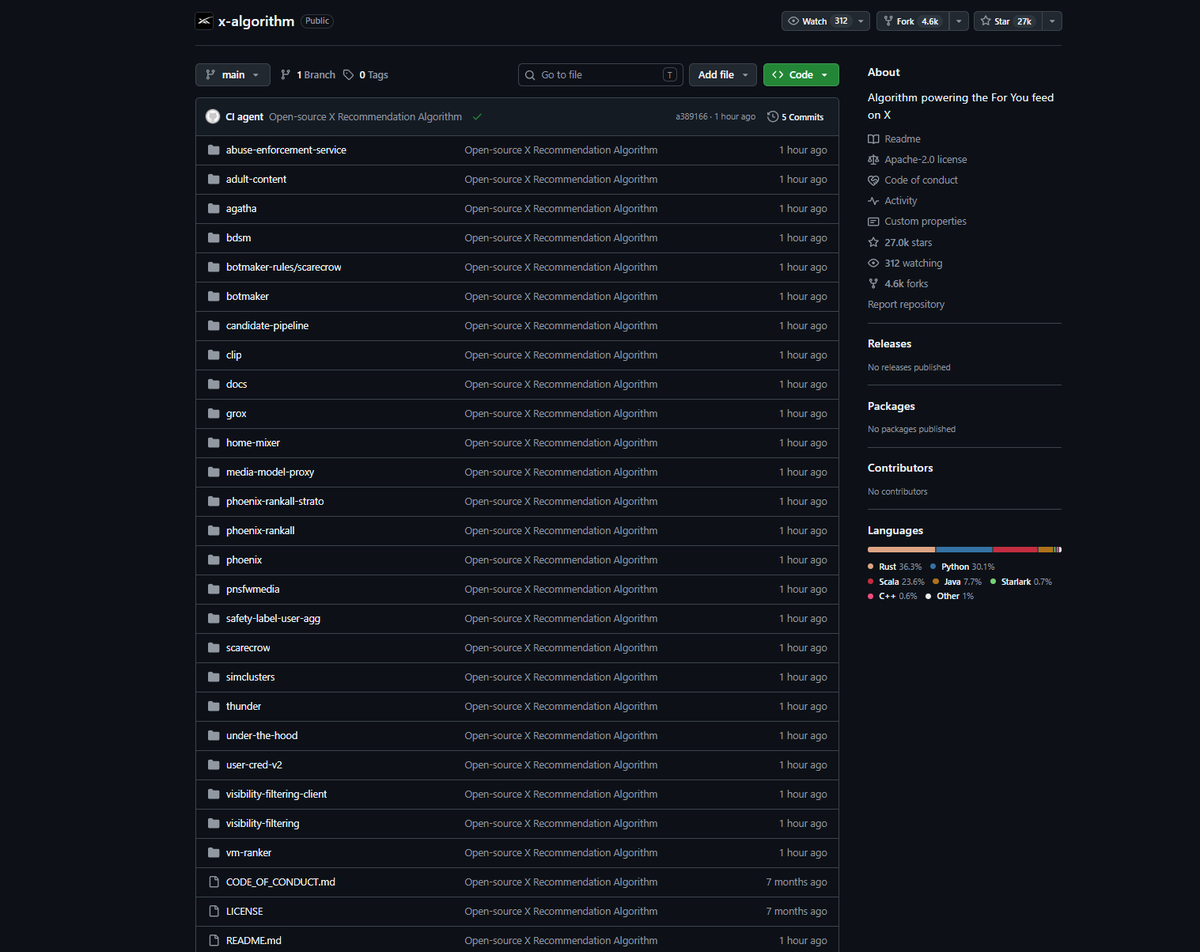1200x952 pixels.
Task: Select the Python 30.1% language entry
Action: [x=962, y=567]
